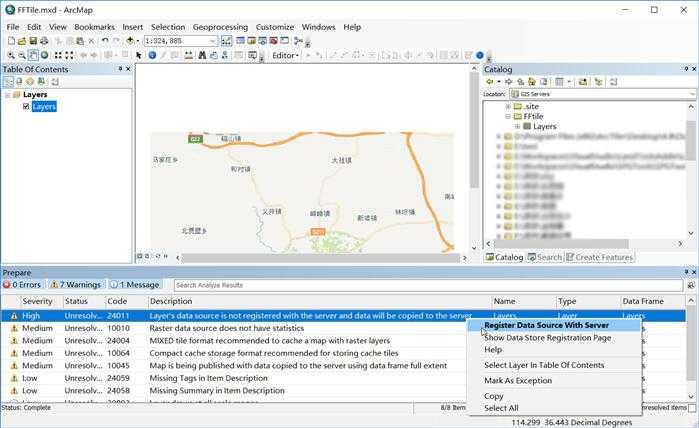Open the Customize menu
699x428 pixels.
click(x=275, y=27)
